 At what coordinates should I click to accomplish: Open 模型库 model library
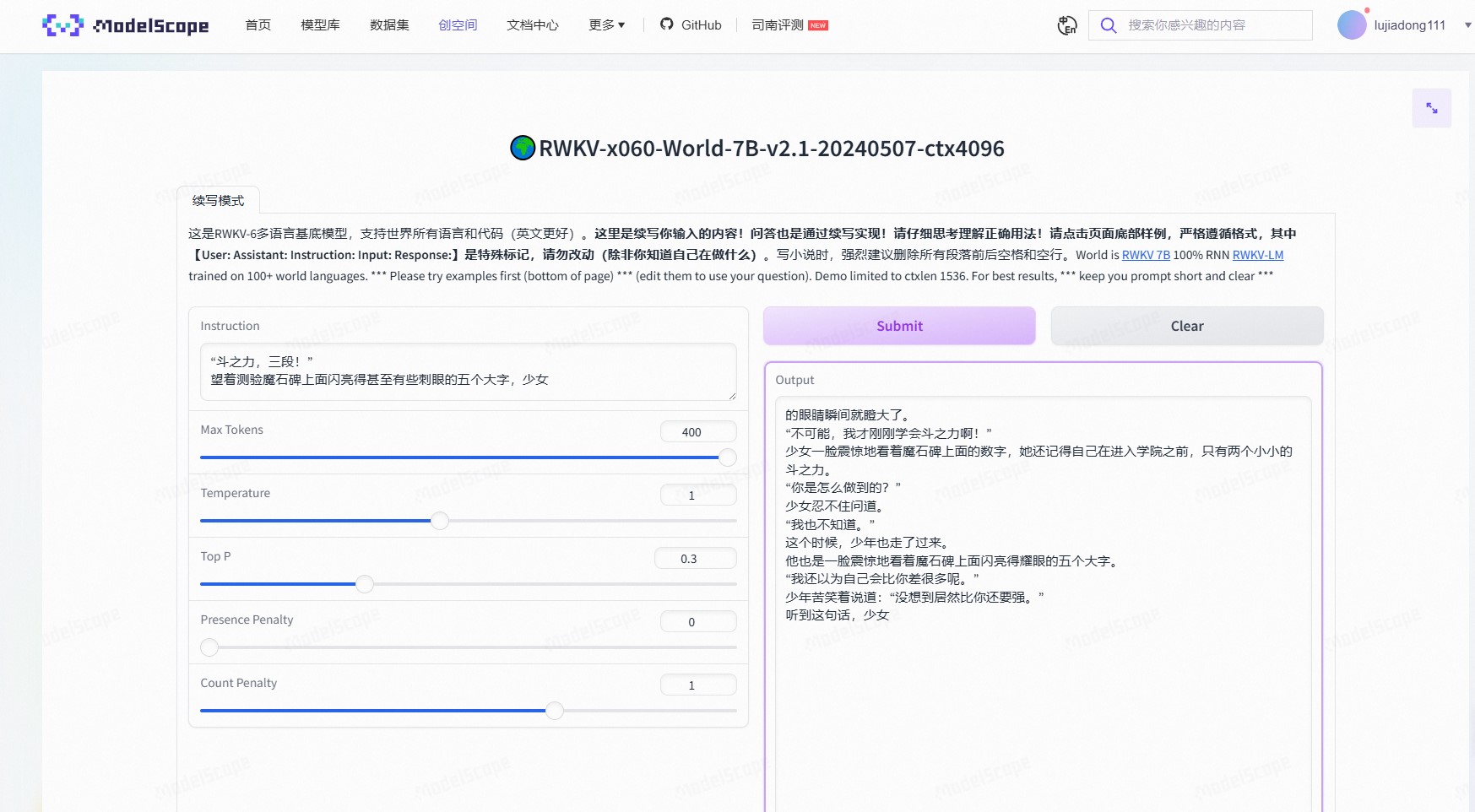321,25
